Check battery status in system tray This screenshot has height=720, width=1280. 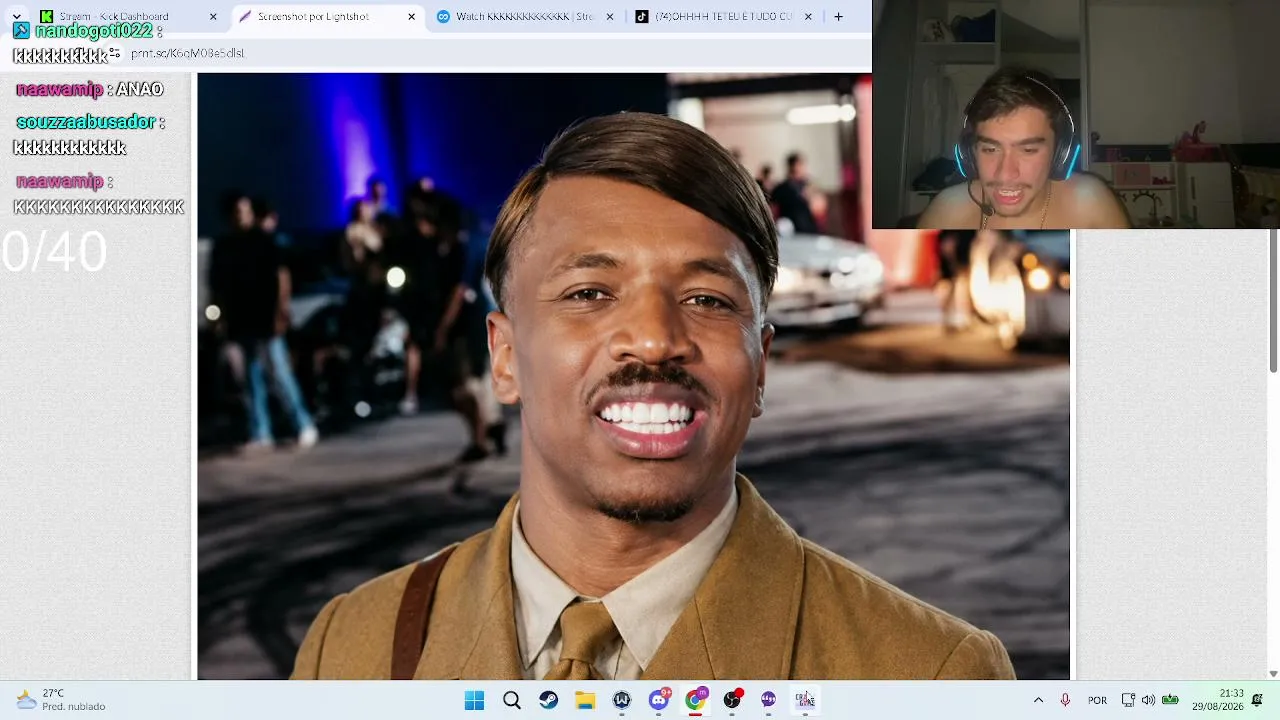coord(1170,700)
